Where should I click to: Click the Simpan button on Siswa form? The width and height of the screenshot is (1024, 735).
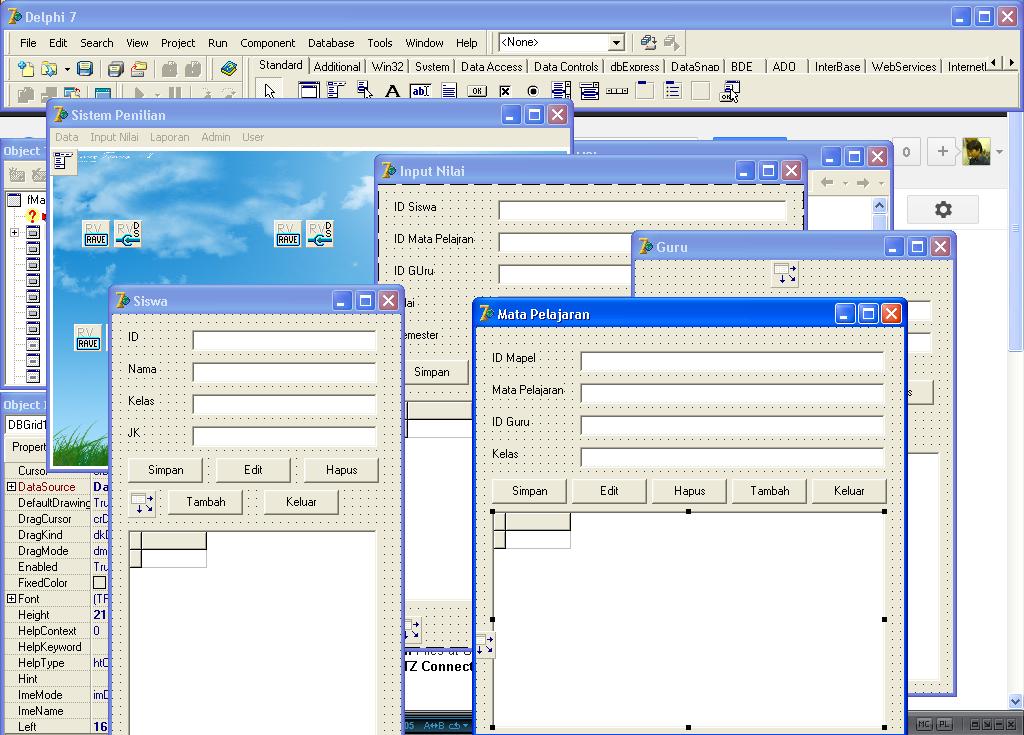click(x=164, y=469)
